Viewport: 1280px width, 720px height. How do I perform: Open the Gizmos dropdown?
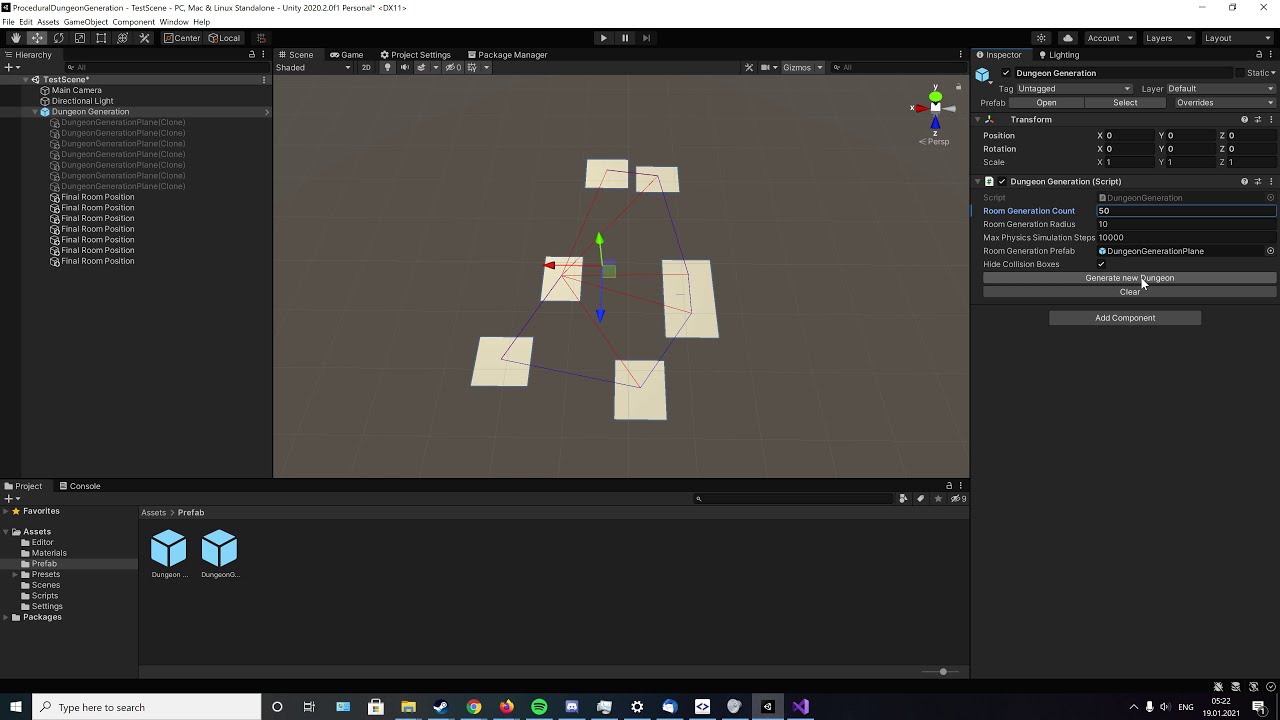(803, 67)
